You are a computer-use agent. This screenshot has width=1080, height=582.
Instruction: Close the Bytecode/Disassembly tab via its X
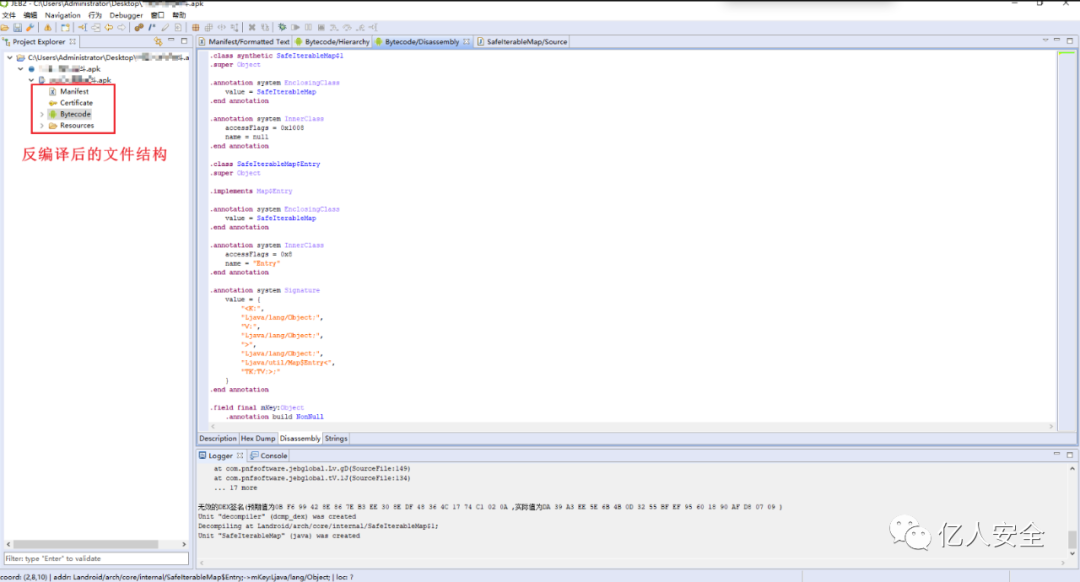coord(466,41)
